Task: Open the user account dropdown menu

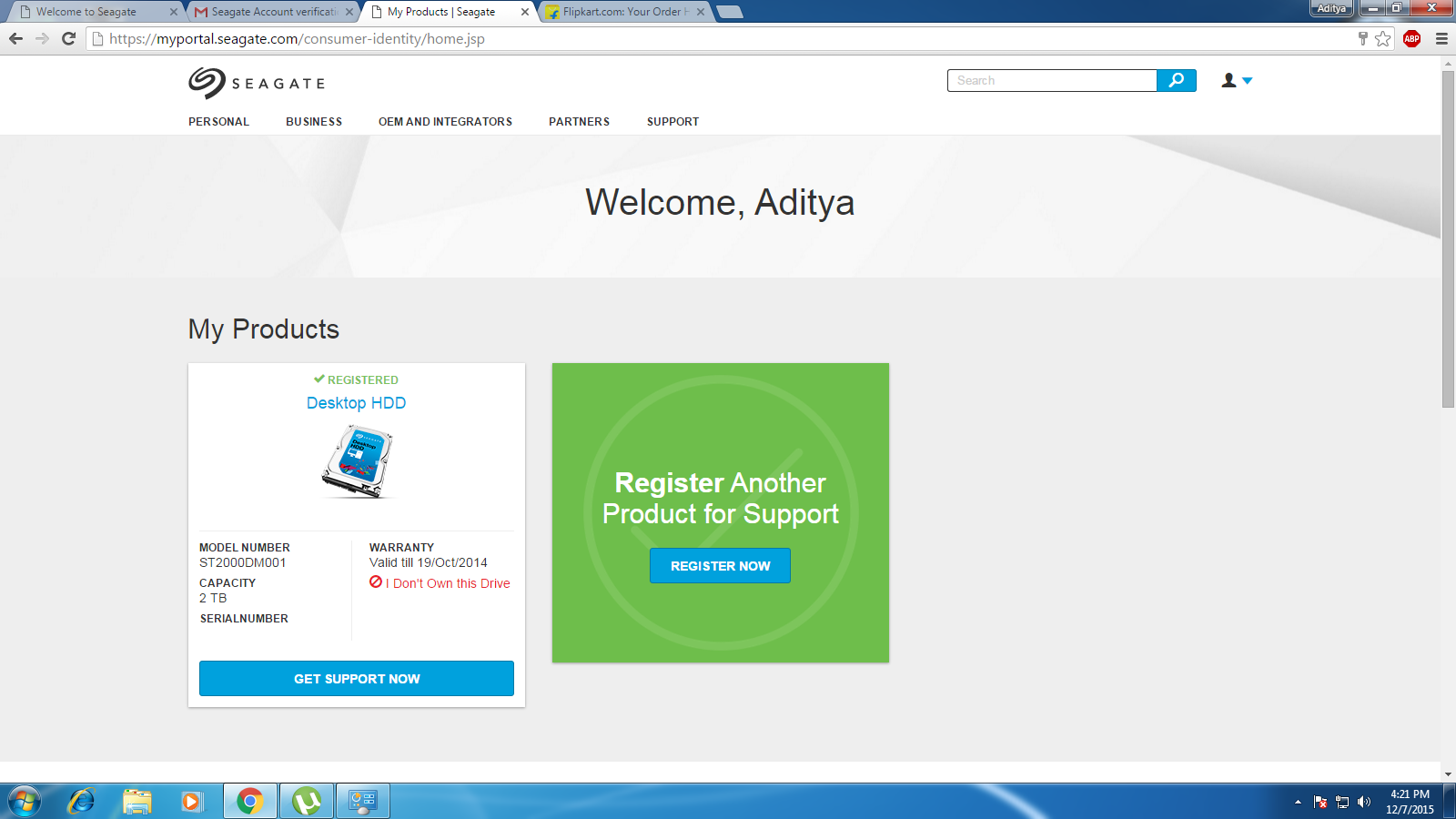Action: (1237, 81)
